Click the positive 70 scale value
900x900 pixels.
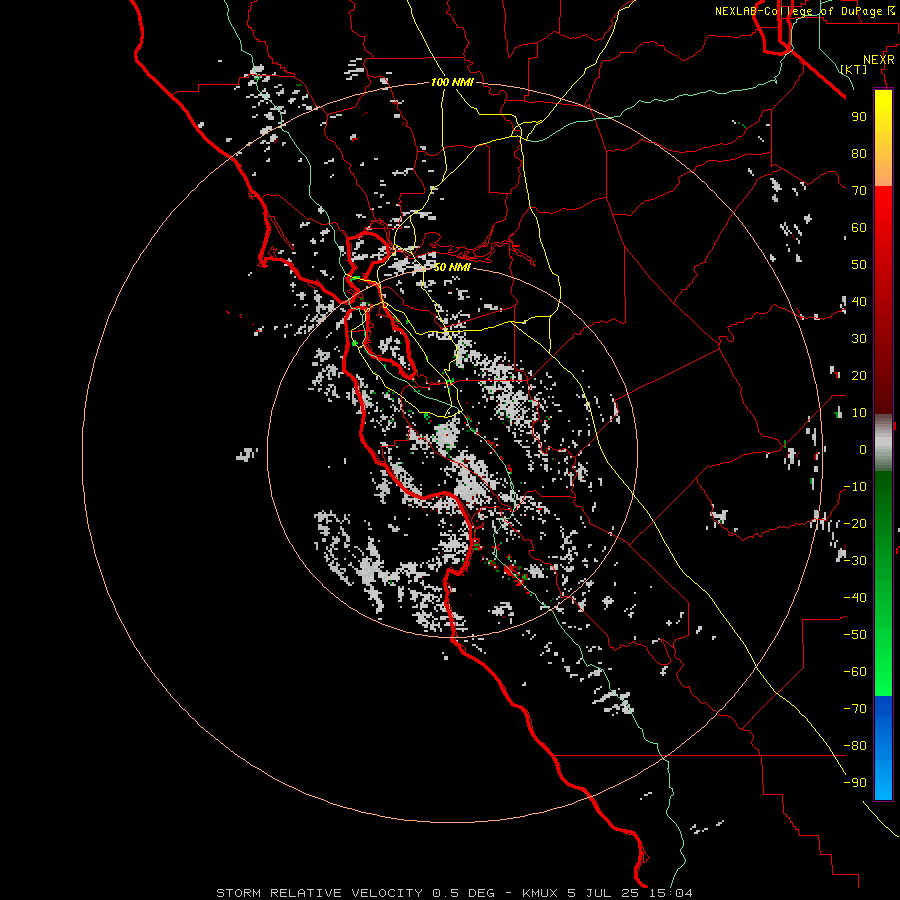point(859,191)
